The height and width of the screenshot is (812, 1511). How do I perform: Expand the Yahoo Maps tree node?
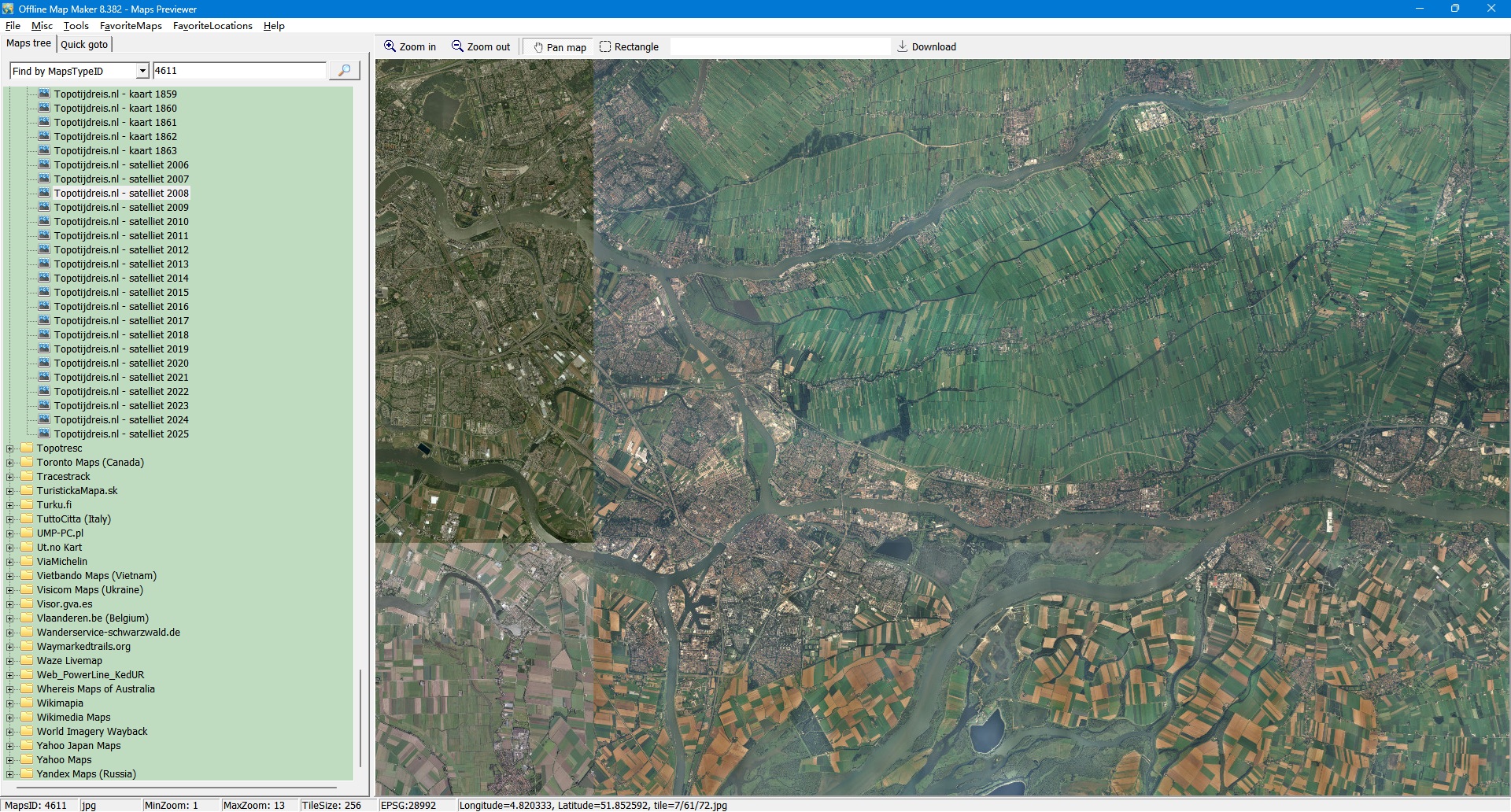[10, 760]
